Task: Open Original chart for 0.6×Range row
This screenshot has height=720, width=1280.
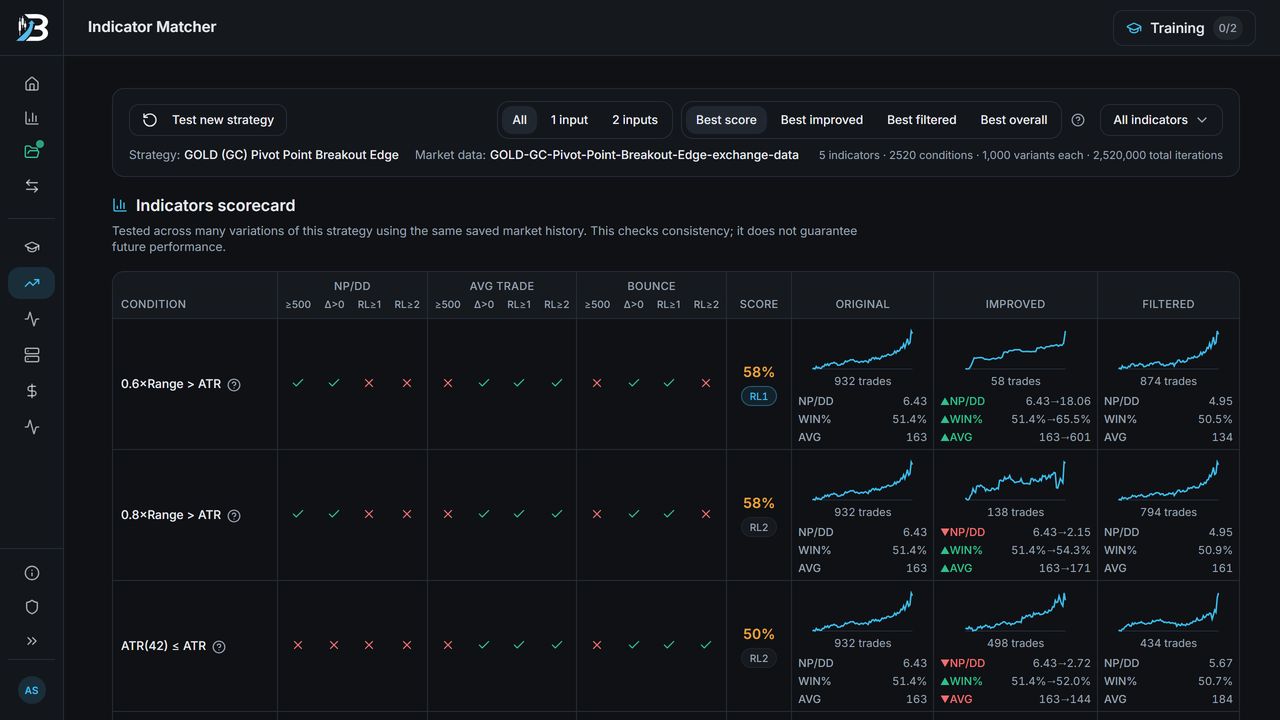Action: [x=862, y=350]
